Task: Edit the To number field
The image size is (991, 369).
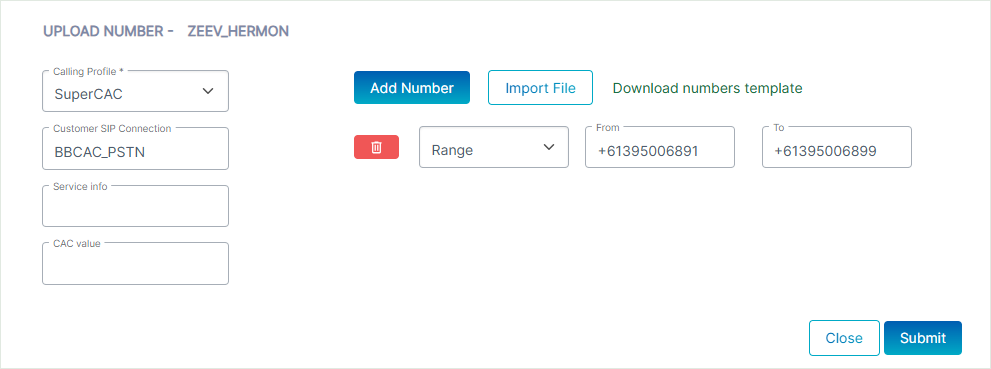Action: [837, 147]
